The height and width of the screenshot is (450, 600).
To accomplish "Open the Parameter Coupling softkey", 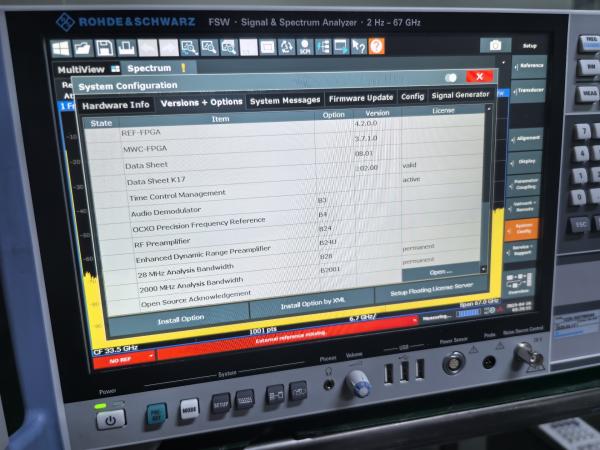I will (x=523, y=185).
